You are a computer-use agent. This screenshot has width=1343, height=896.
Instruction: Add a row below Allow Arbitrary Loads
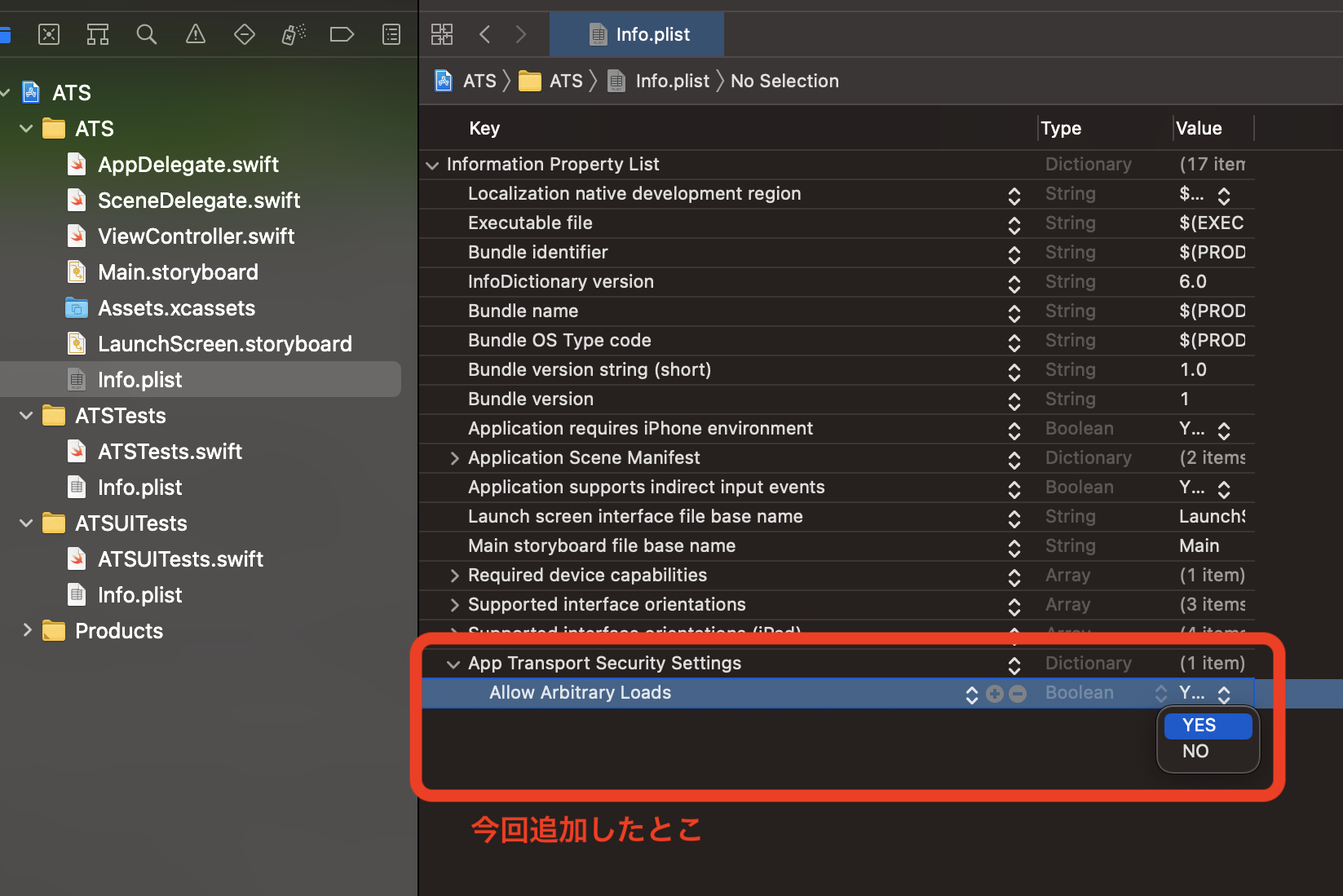click(995, 694)
